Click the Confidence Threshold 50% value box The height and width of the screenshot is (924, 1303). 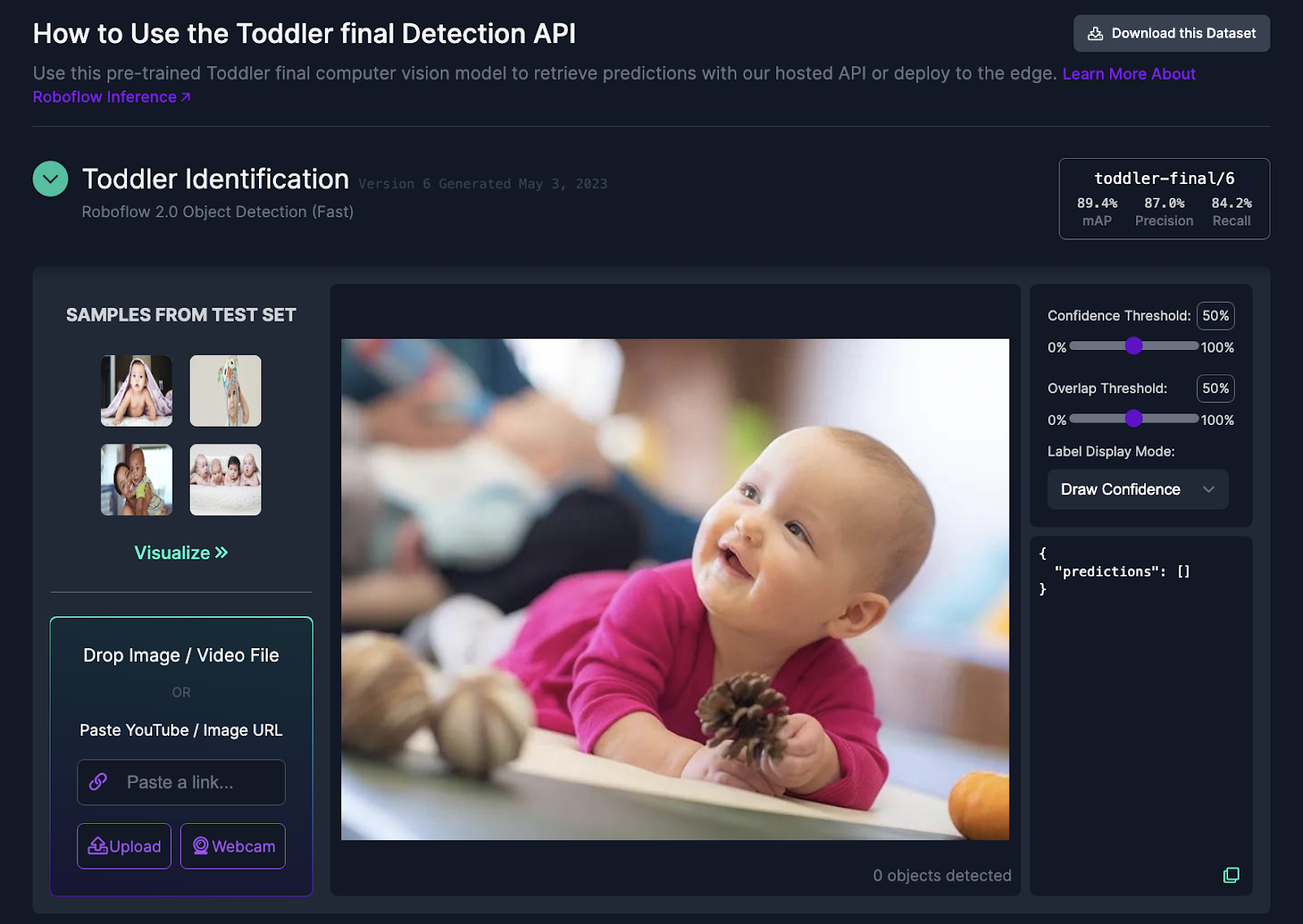[1215, 316]
